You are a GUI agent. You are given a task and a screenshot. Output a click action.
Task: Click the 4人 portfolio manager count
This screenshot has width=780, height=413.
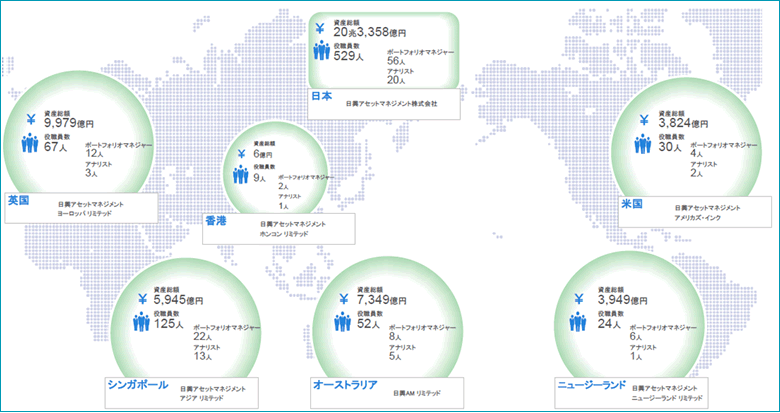click(x=696, y=153)
